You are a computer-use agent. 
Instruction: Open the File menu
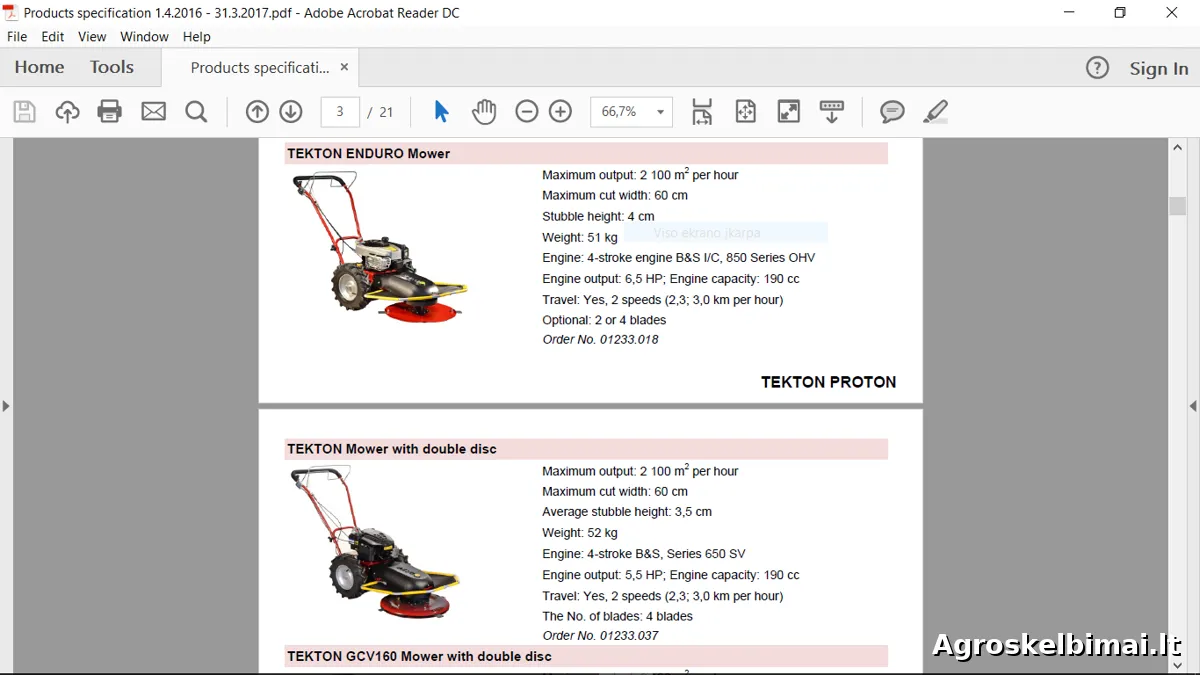pos(17,36)
